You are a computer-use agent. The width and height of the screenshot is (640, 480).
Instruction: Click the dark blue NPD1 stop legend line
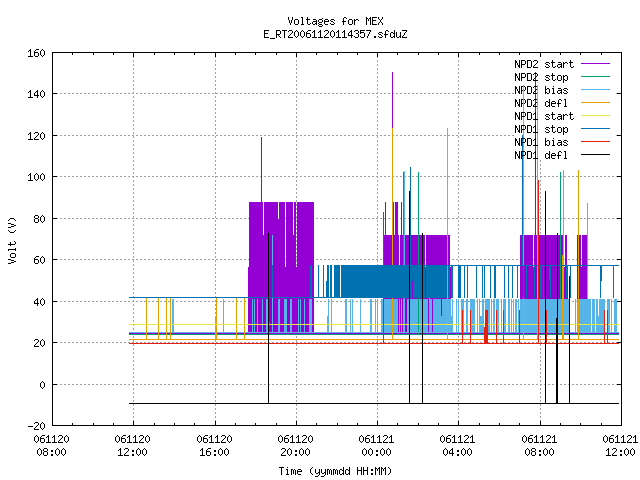pyautogui.click(x=595, y=129)
